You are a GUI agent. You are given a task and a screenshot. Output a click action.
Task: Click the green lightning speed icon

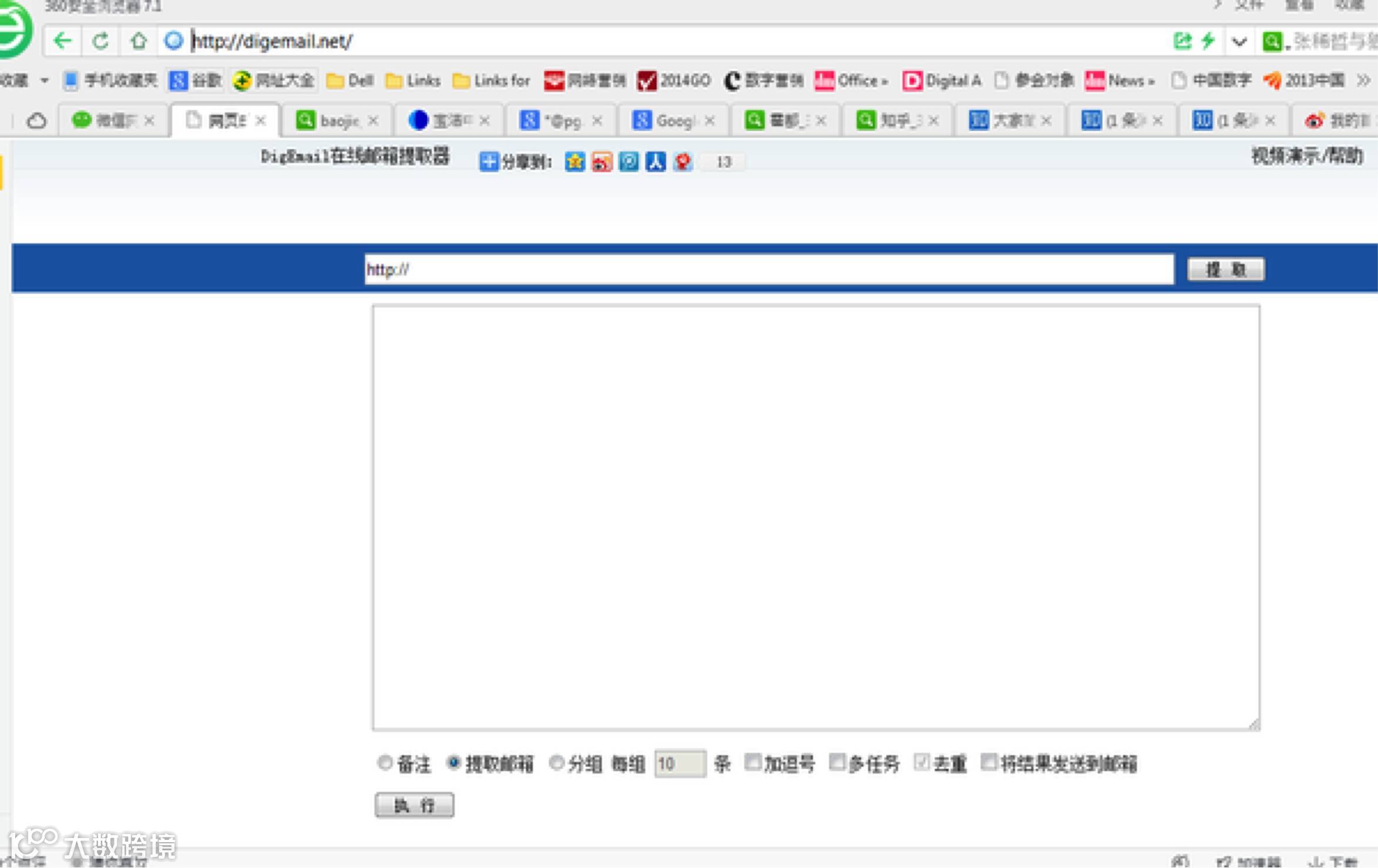pos(1208,41)
